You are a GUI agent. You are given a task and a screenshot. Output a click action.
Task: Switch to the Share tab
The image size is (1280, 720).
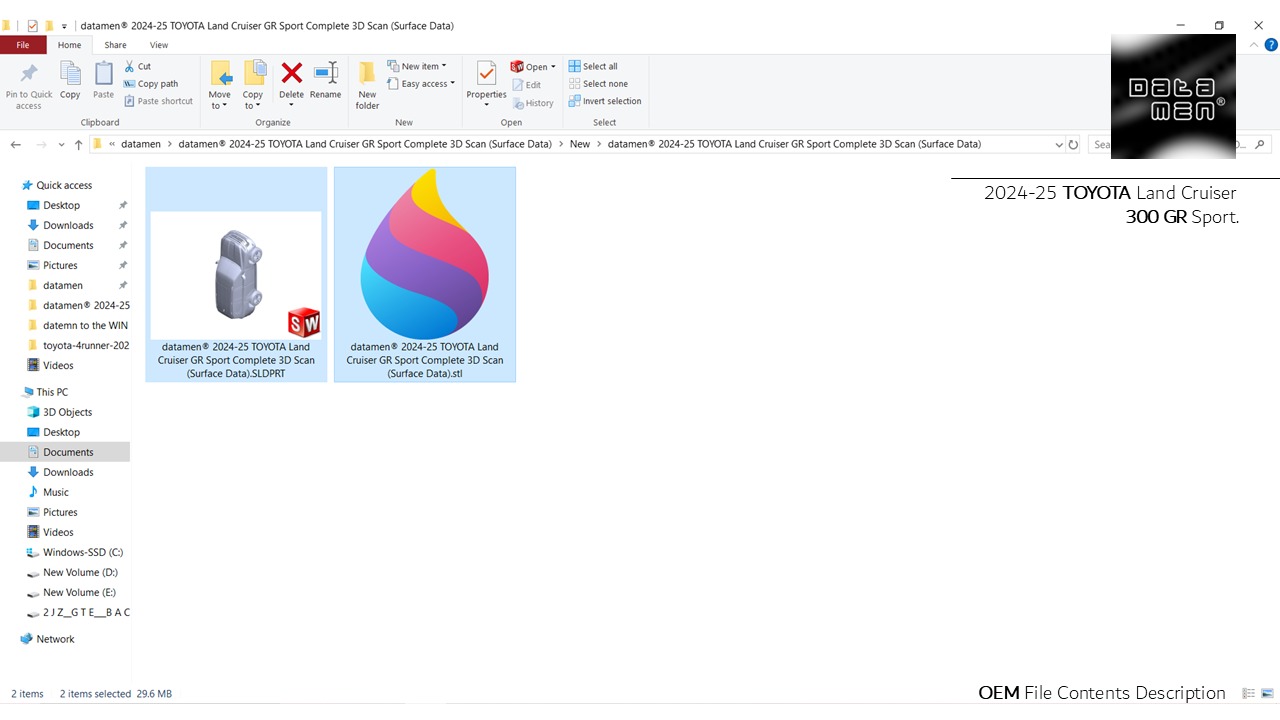pos(115,45)
